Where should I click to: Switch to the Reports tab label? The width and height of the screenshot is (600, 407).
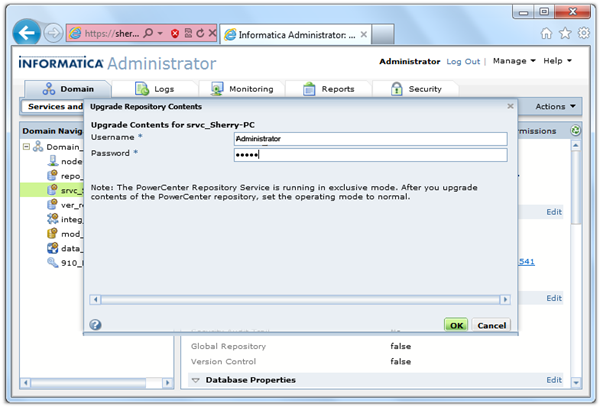[x=338, y=89]
